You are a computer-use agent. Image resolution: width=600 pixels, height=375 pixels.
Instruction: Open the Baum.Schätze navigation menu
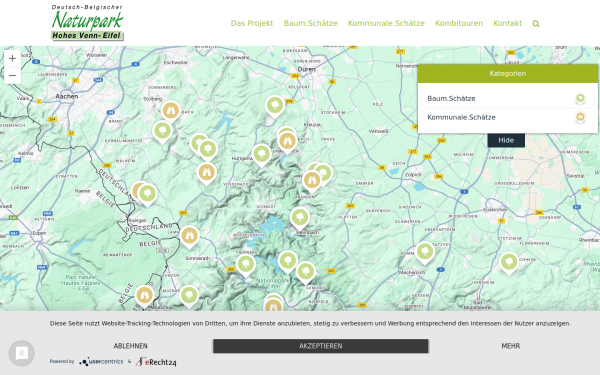click(310, 23)
